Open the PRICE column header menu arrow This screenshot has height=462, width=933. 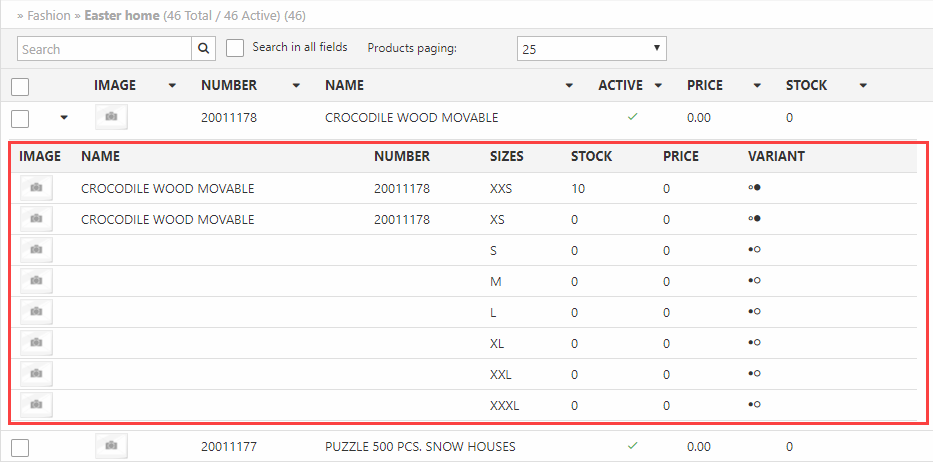(x=757, y=86)
